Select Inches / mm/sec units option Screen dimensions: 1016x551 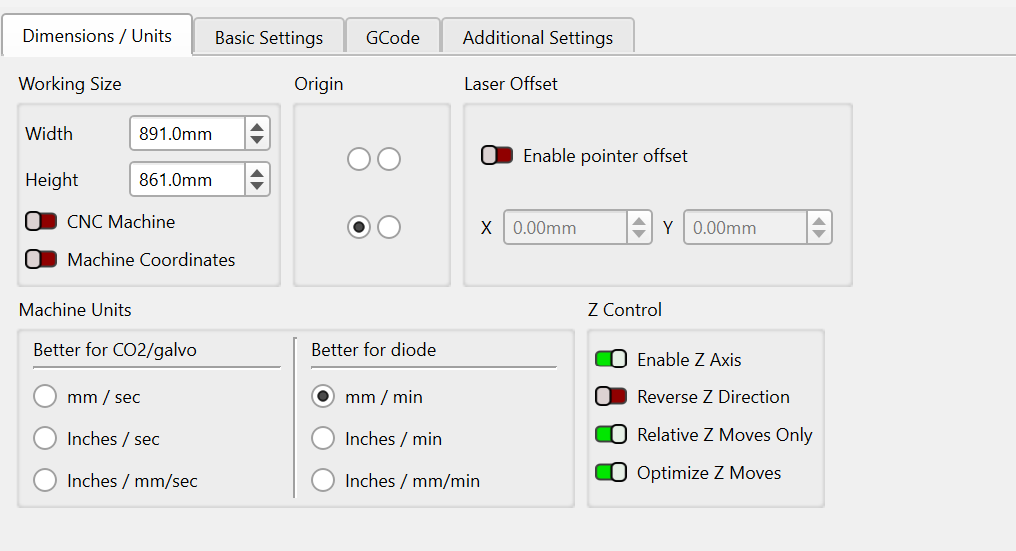[x=45, y=481]
